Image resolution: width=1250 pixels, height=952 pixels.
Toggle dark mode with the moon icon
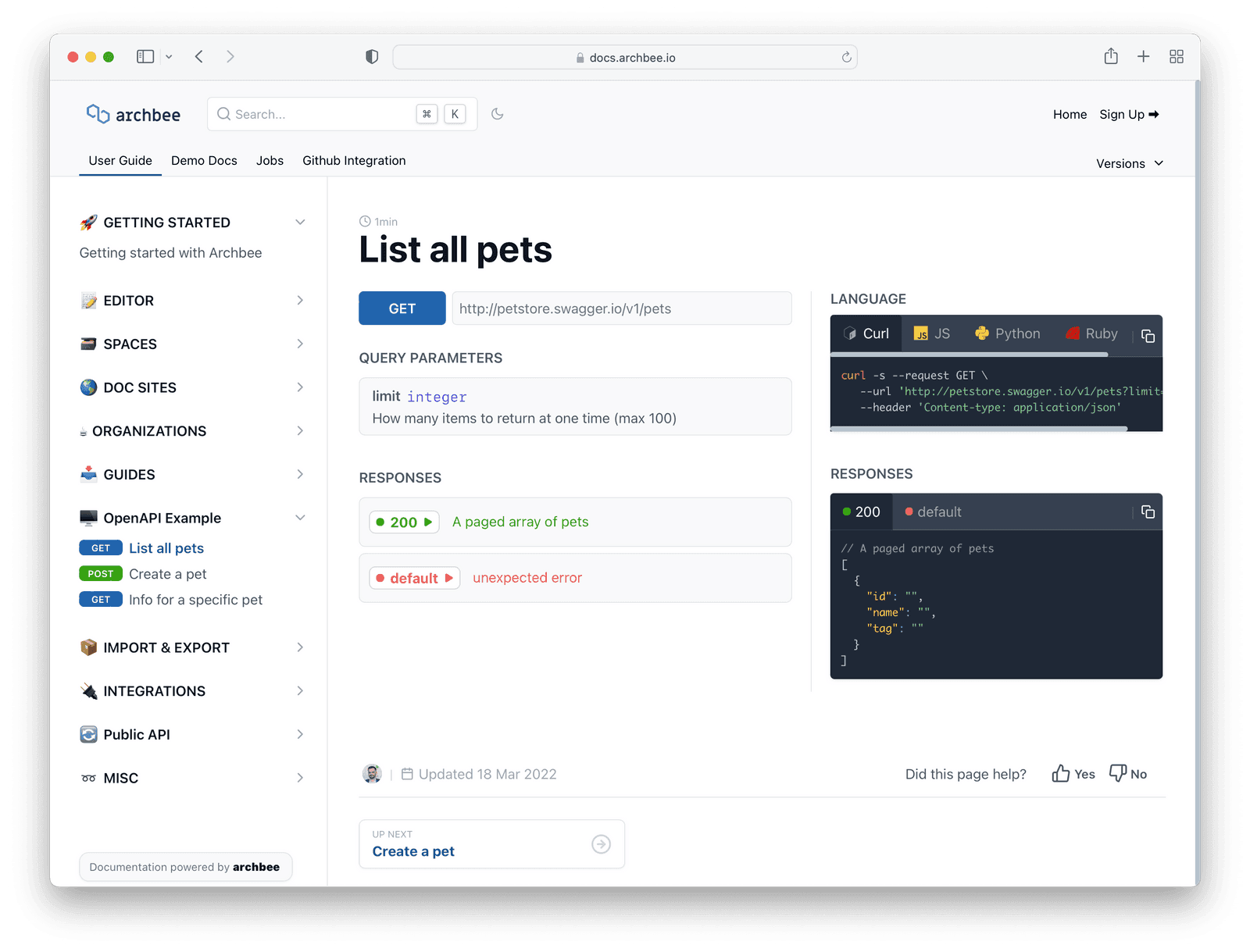pos(498,114)
